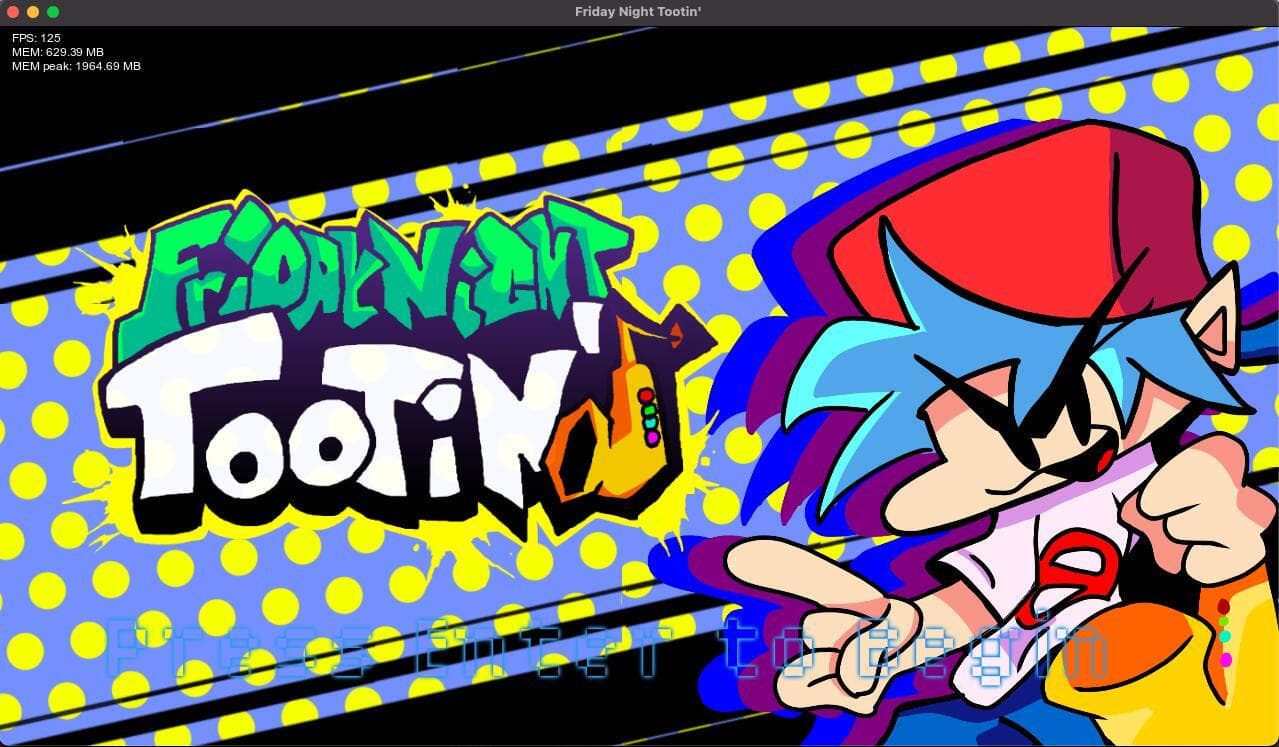Screen dimensions: 1279x747
Task: Click the MEM peak readout
Action: 76,66
